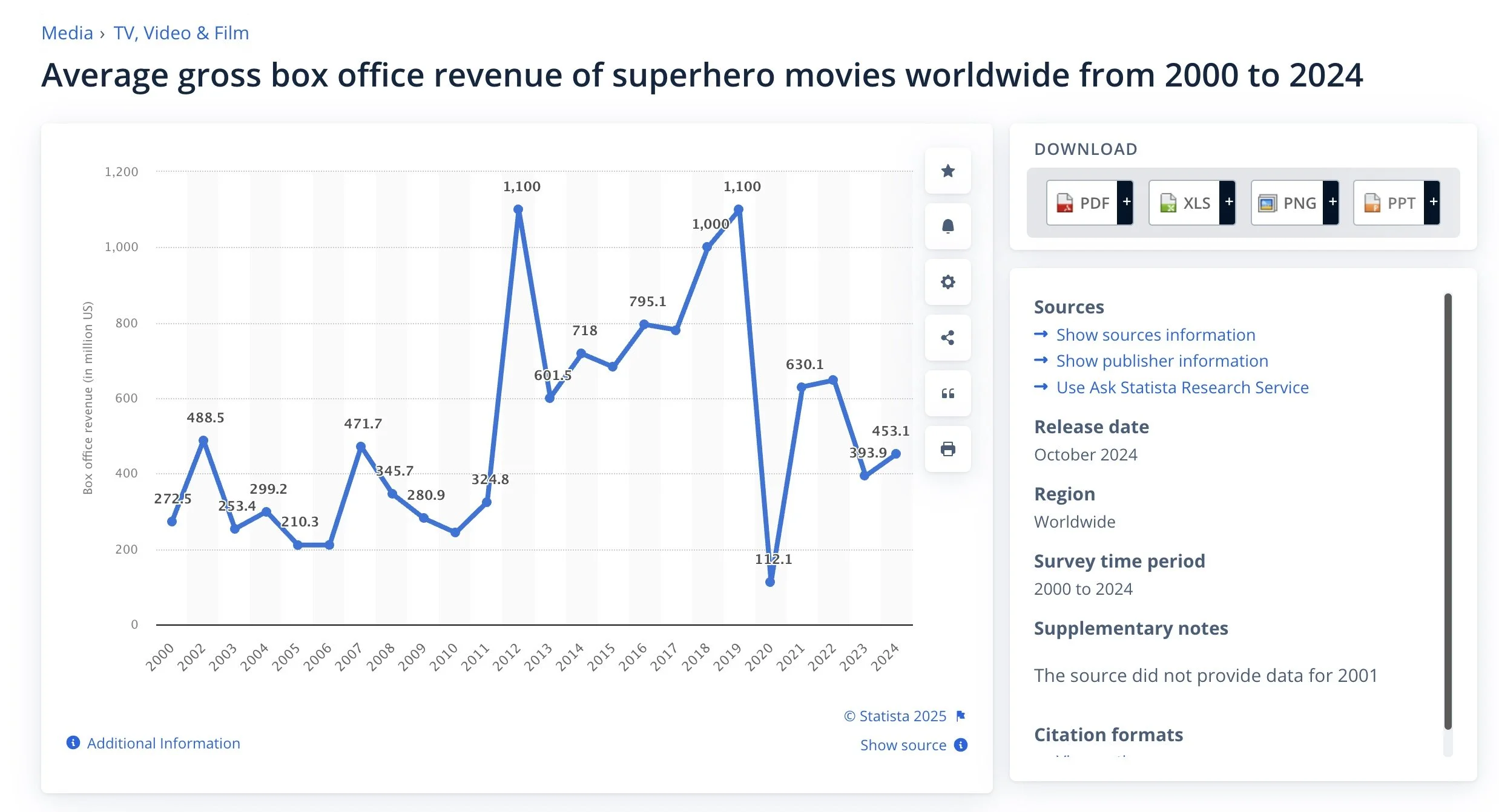Expand PPT download plus button
Image resolution: width=1499 pixels, height=812 pixels.
pos(1432,203)
